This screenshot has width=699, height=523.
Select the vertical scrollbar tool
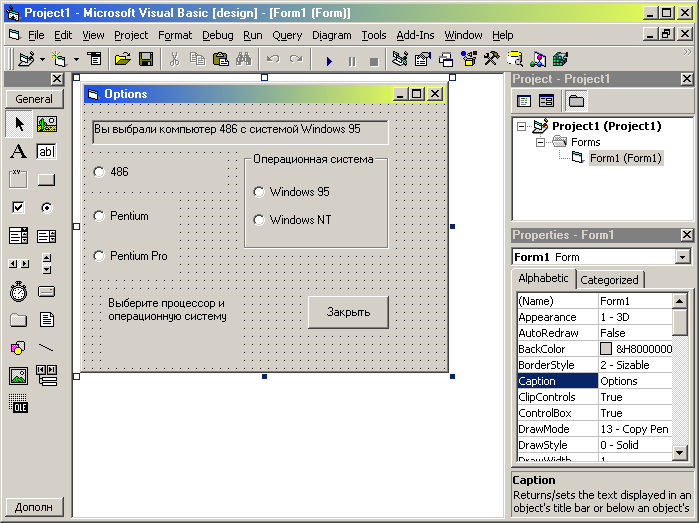(47, 264)
